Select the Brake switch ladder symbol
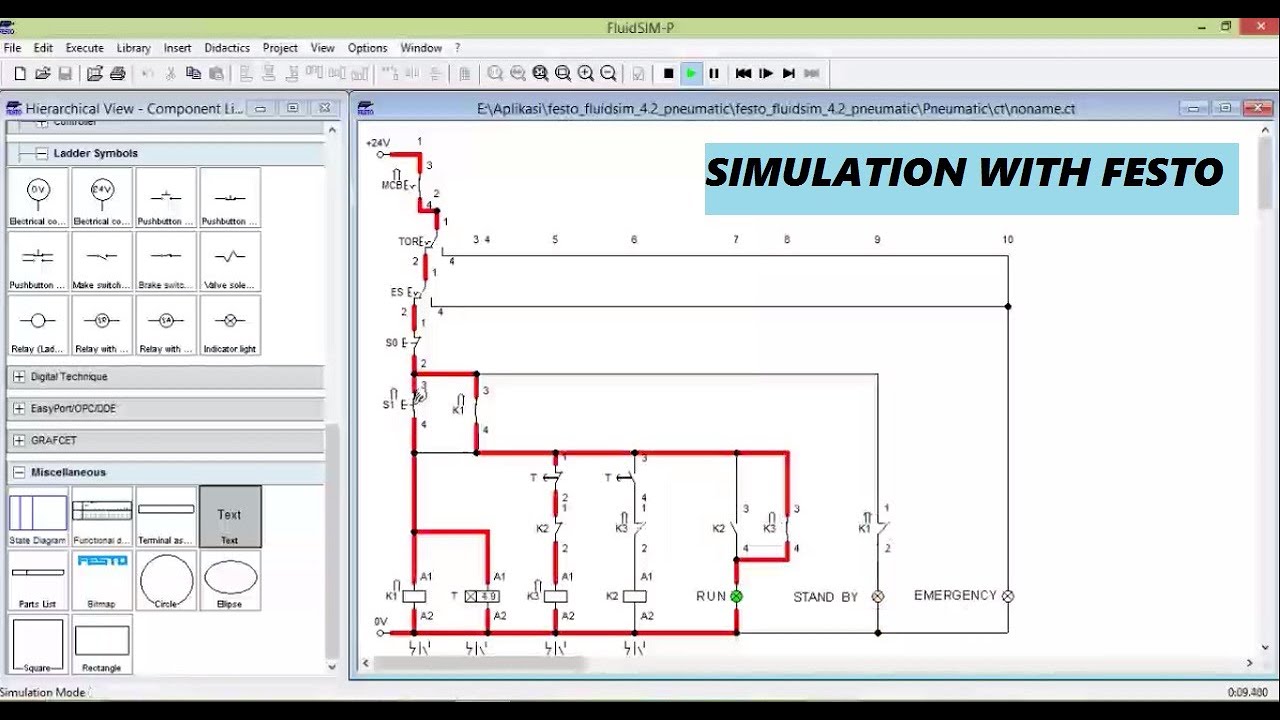This screenshot has width=1280, height=720. [x=166, y=262]
